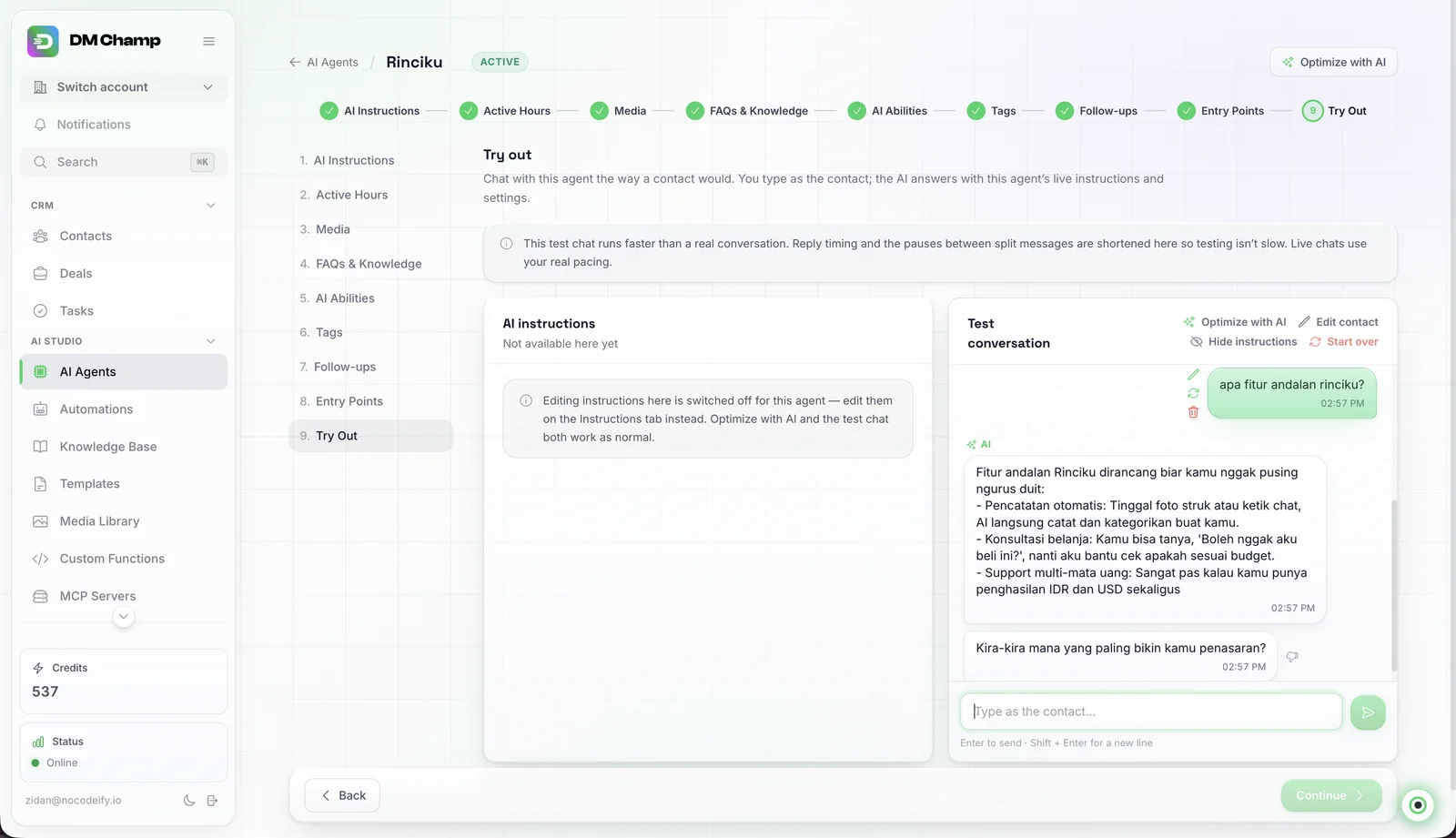Open MCP Servers in the sidebar
Screen dimensions: 1456x838
[x=123, y=596]
